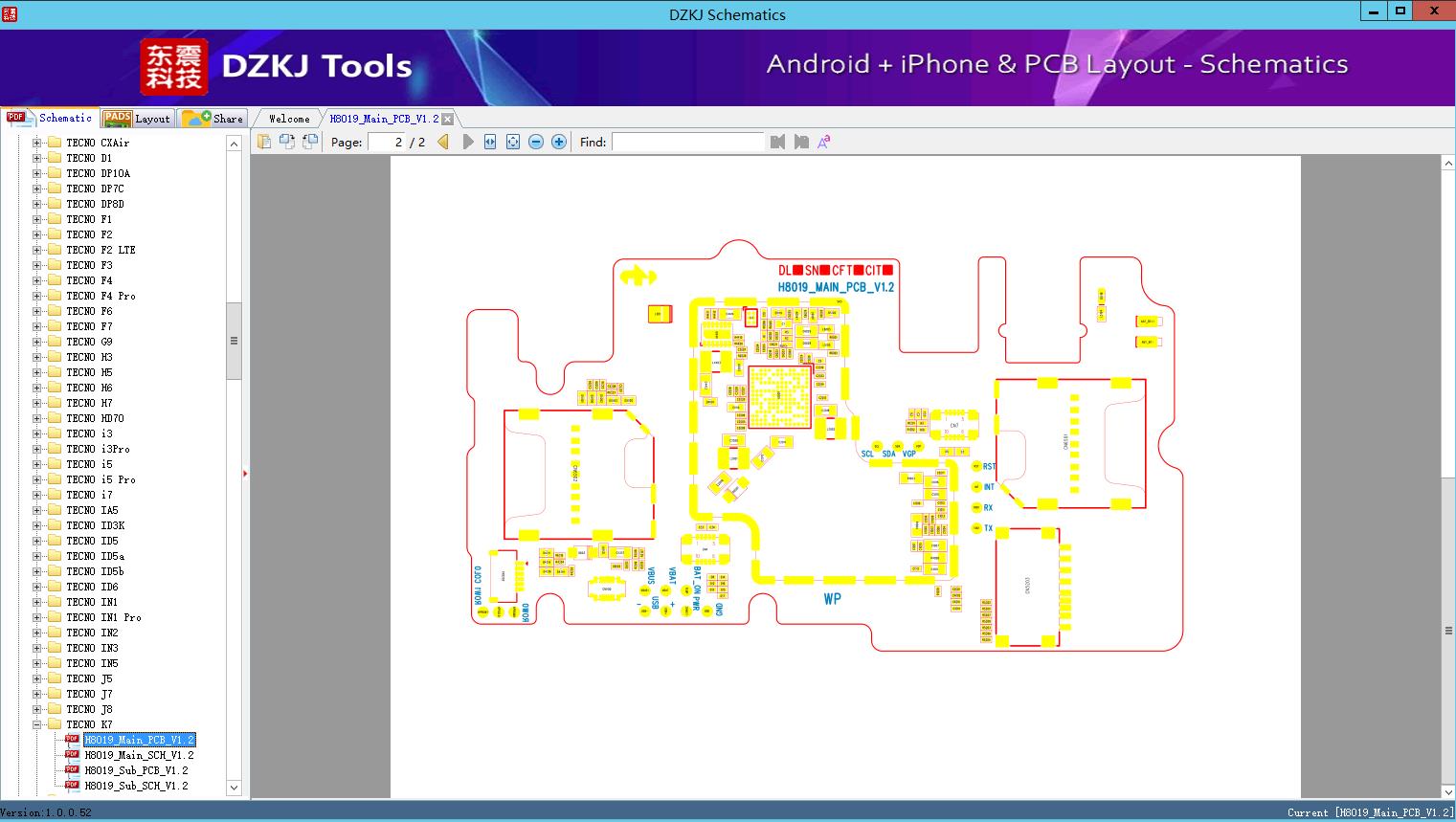Click the PDF icon of H8019_Sub_PCB_V1.2
Image resolution: width=1456 pixels, height=822 pixels.
pos(72,770)
